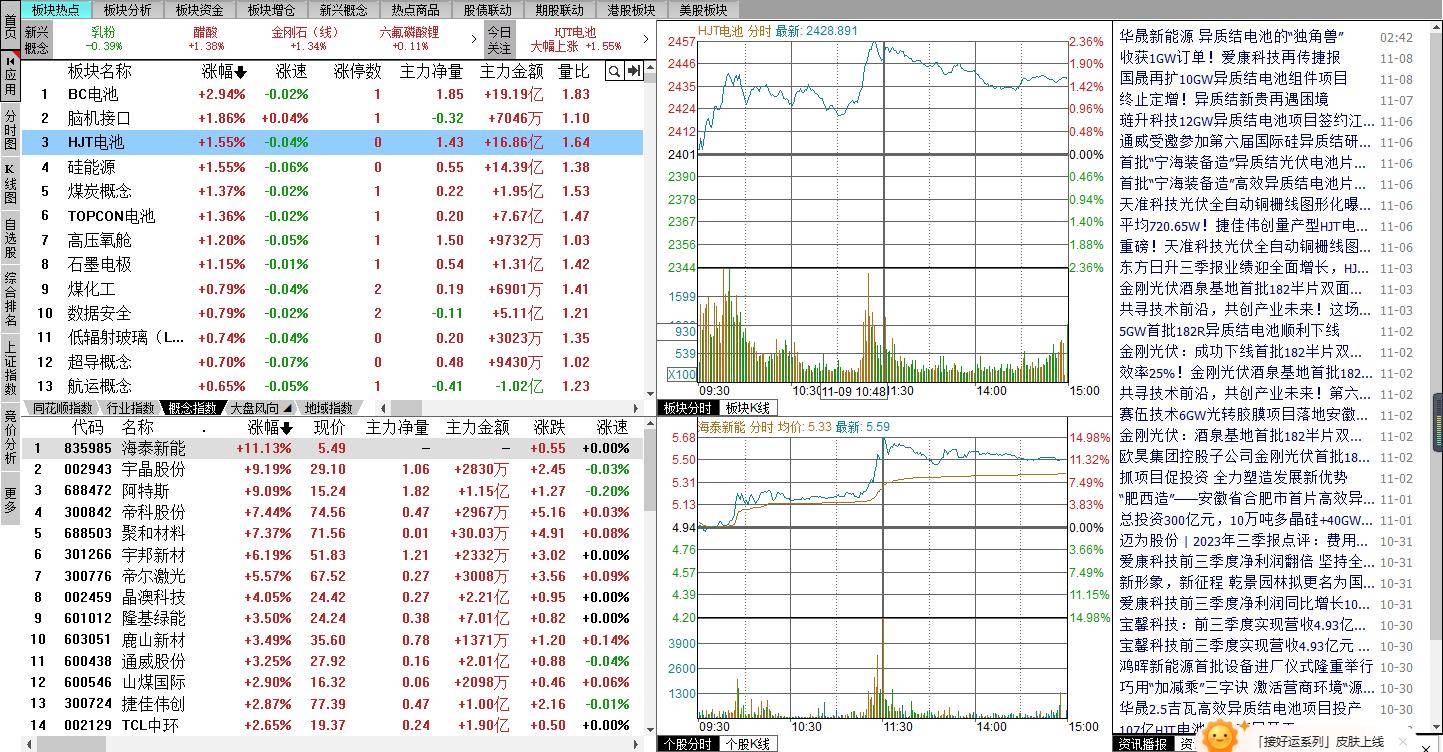Expand the 大盘风向 tab dropdown arrow
The image size is (1443, 752).
click(287, 408)
